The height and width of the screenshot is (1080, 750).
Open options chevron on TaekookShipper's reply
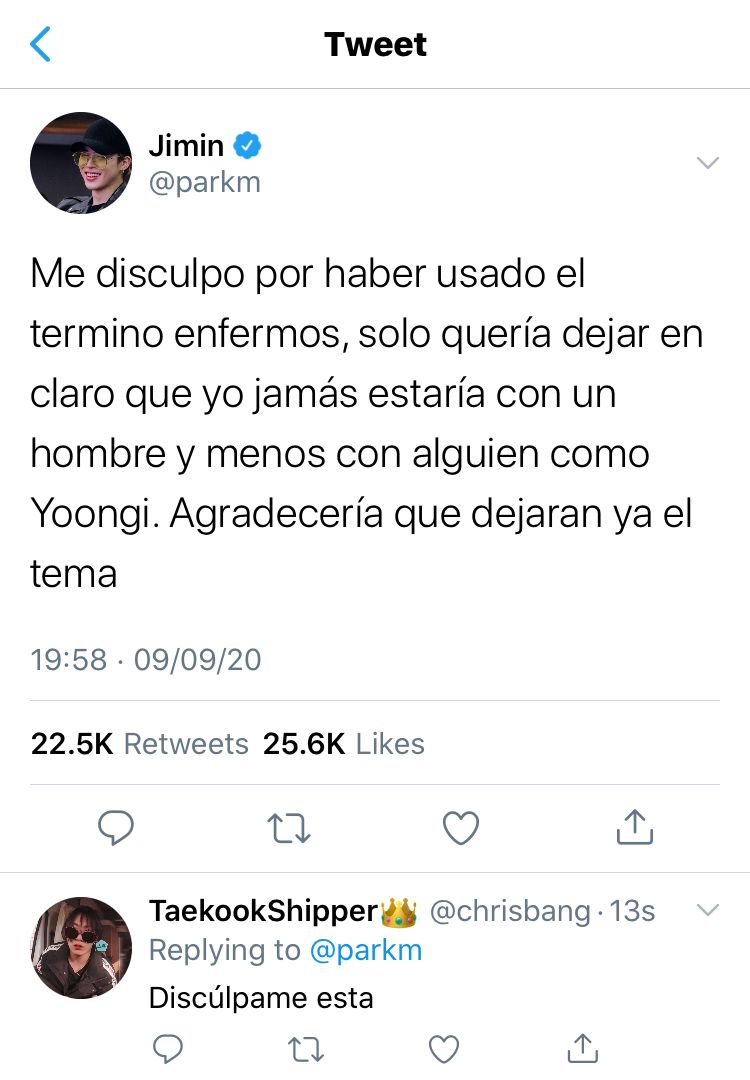(x=707, y=909)
